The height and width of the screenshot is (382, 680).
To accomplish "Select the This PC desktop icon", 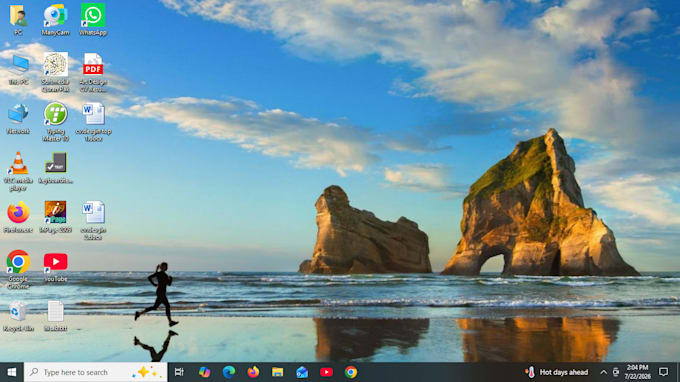I will [x=18, y=69].
